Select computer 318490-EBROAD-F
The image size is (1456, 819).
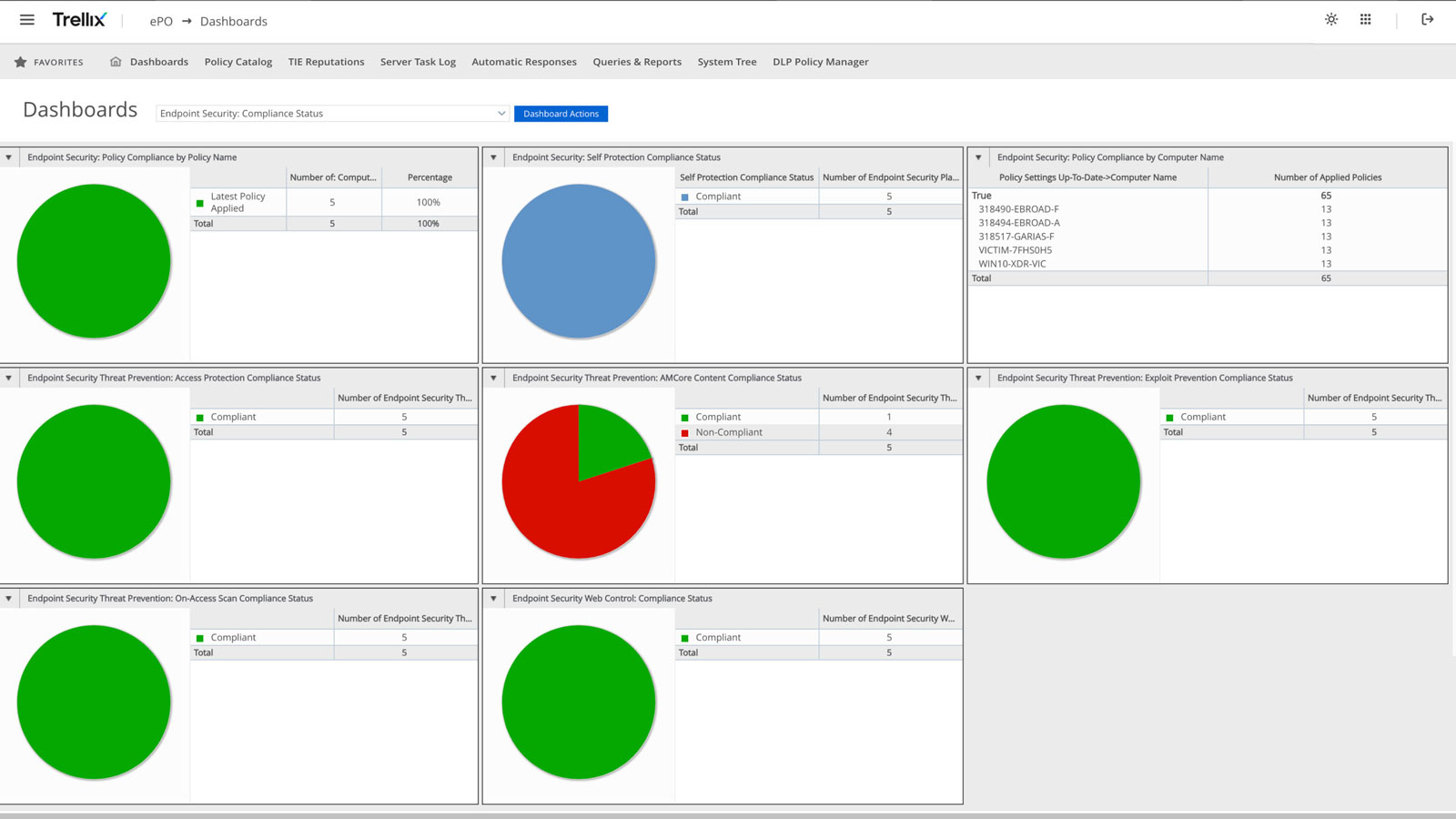point(1208,209)
